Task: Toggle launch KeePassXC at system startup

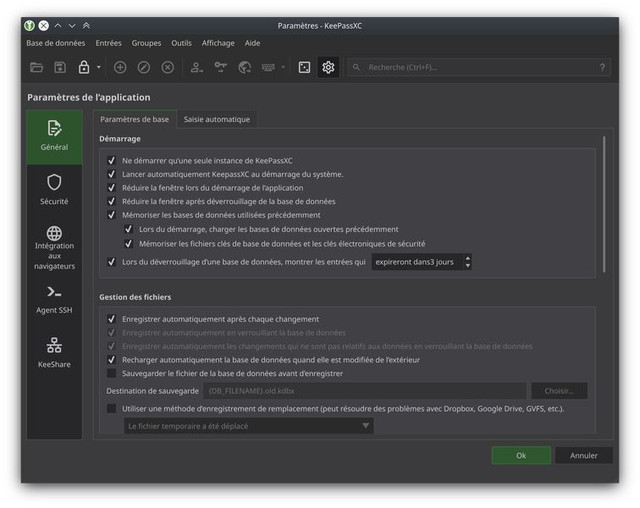Action: (x=111, y=174)
